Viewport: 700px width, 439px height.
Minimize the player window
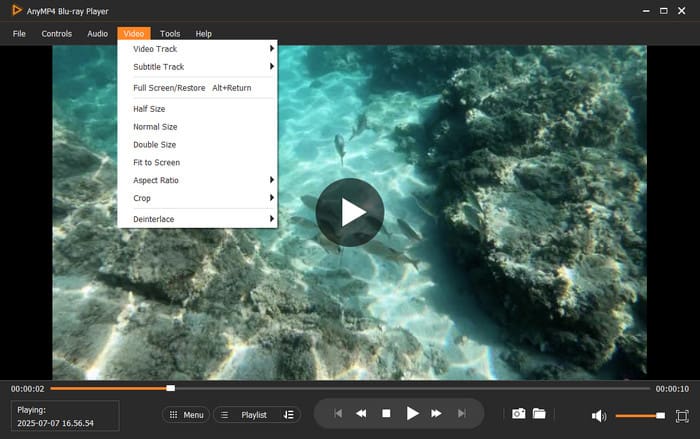click(x=646, y=11)
